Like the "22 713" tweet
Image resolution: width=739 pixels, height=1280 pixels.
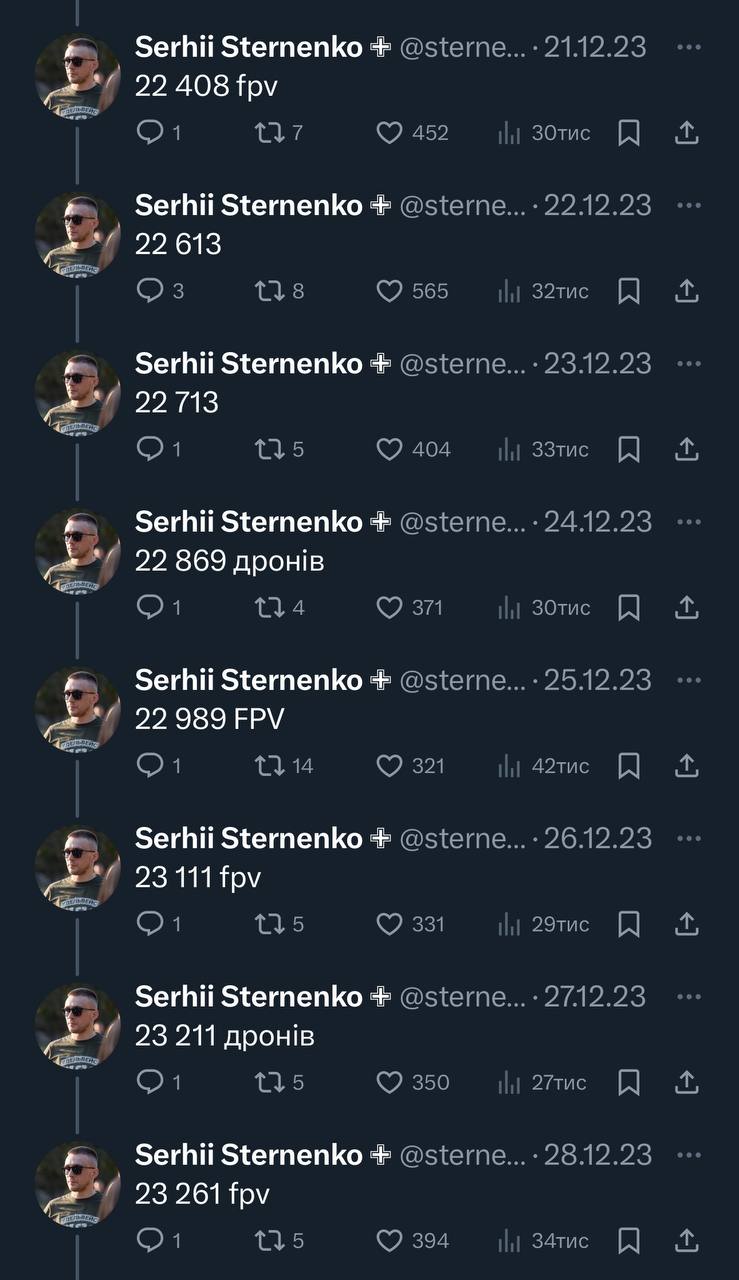pos(389,450)
